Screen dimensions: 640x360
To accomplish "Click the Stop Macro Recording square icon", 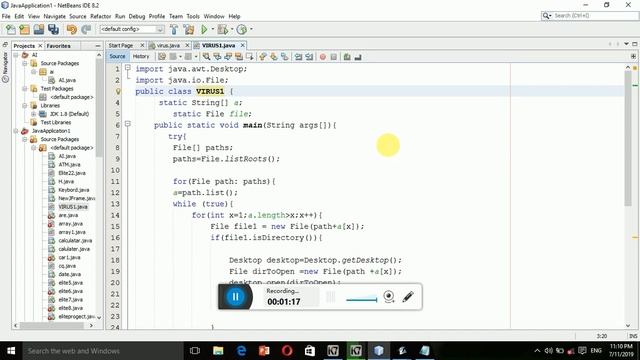I will click(x=333, y=57).
